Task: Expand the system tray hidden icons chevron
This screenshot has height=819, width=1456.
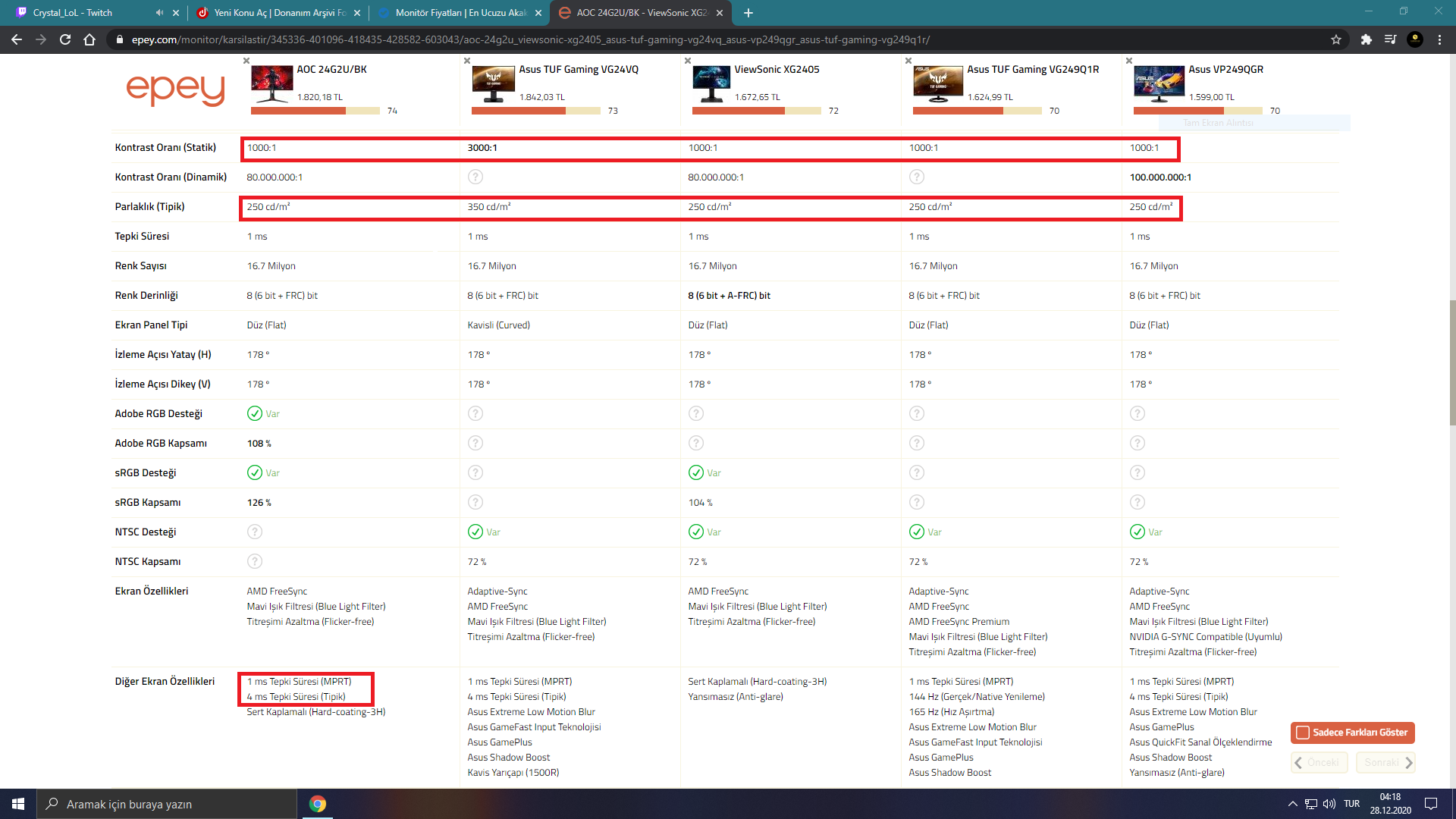Action: [x=1292, y=804]
